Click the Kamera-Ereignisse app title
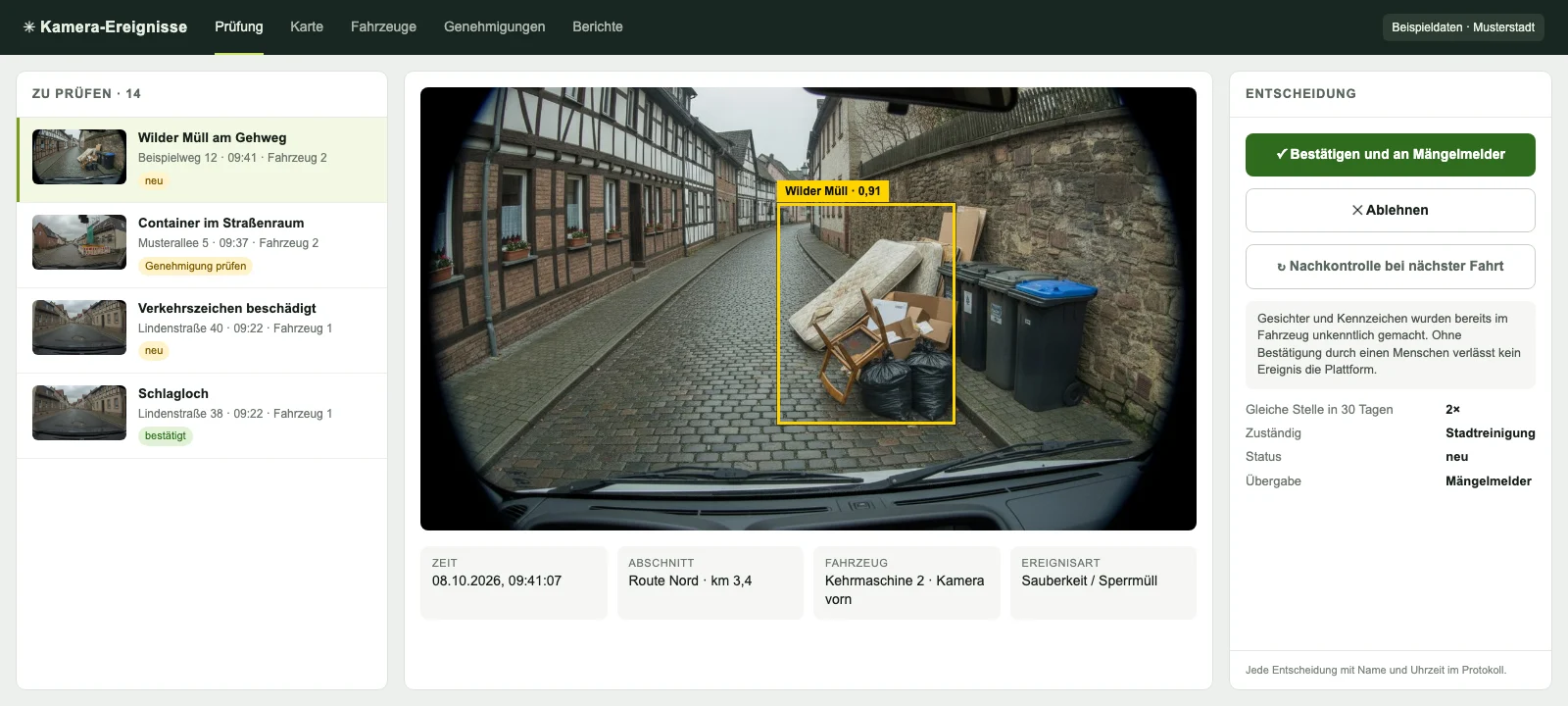The image size is (1568, 706). click(114, 27)
